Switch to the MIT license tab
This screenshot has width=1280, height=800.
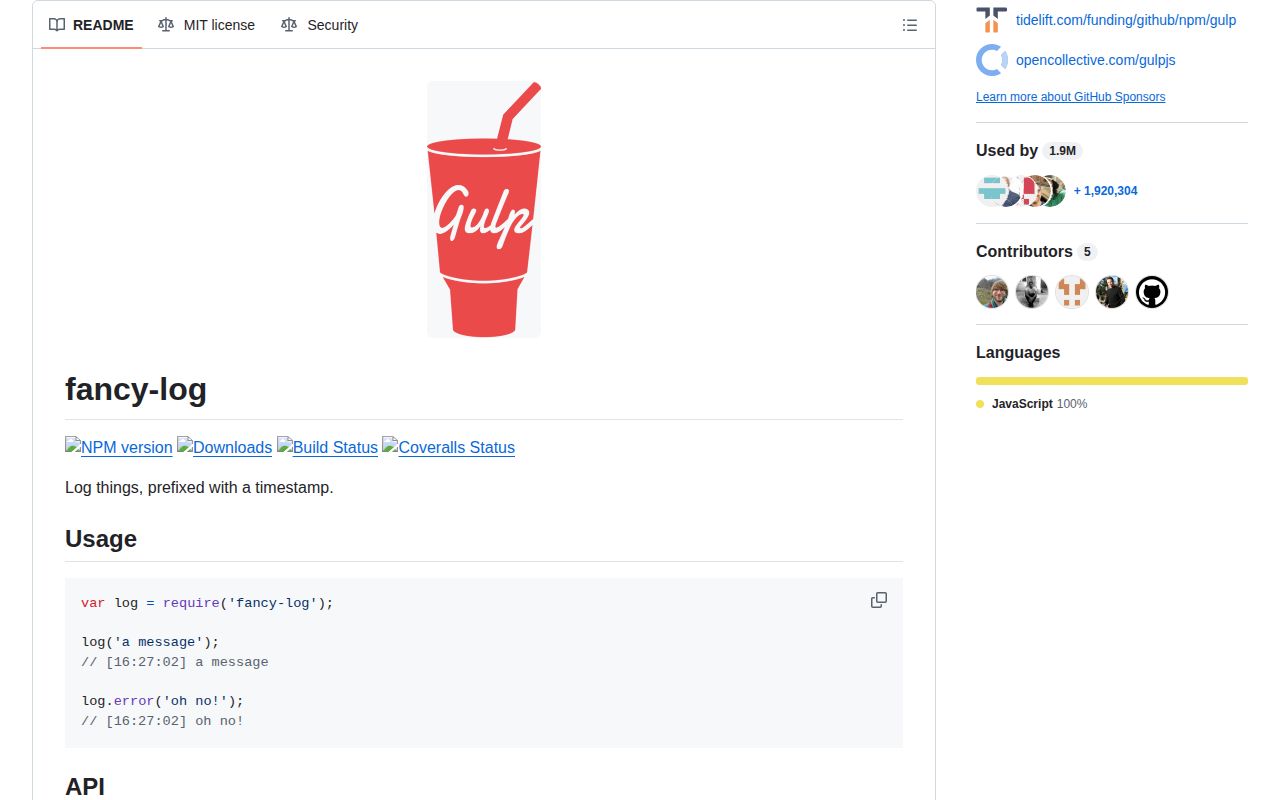(x=206, y=25)
